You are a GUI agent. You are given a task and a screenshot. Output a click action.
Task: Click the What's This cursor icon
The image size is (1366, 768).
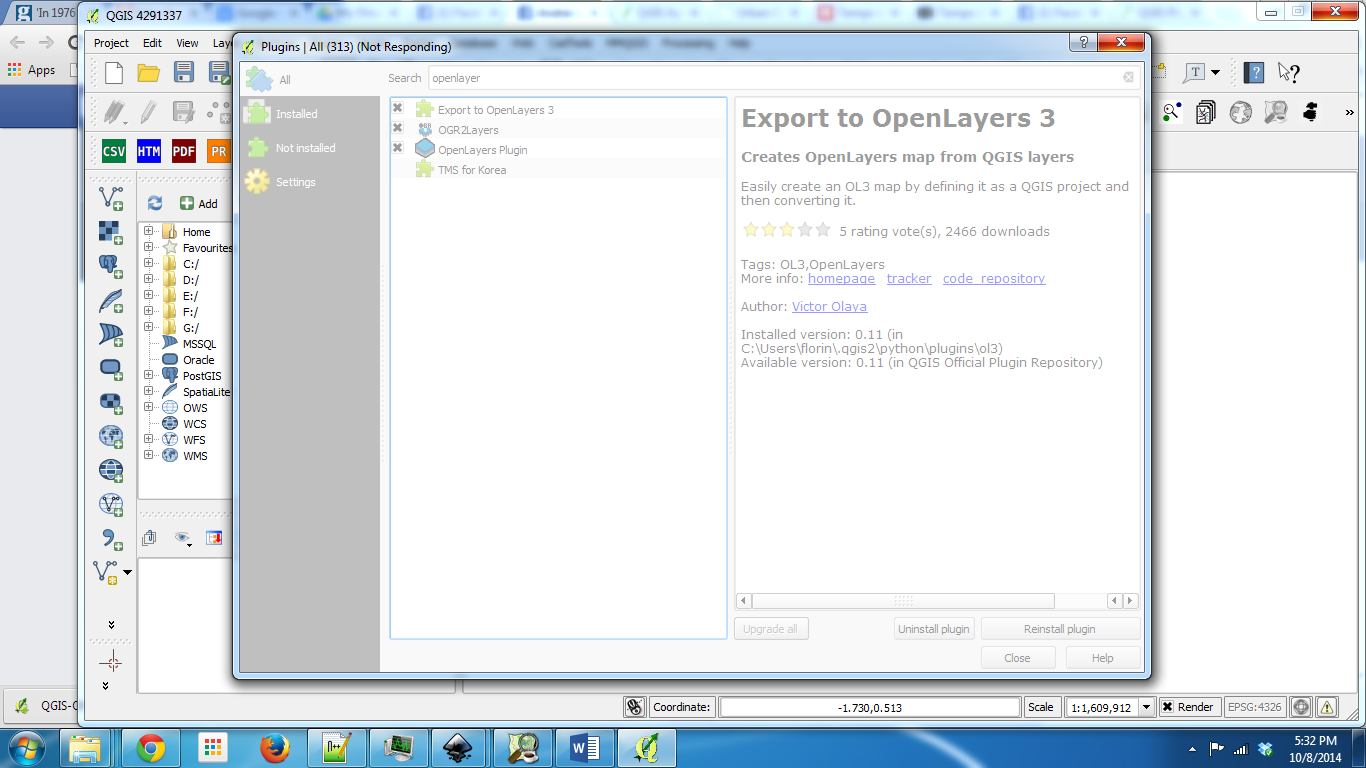1289,72
